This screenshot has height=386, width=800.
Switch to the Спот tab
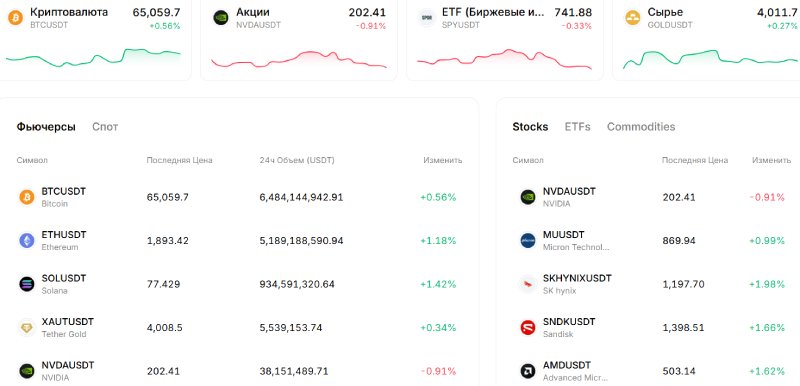[x=105, y=127]
